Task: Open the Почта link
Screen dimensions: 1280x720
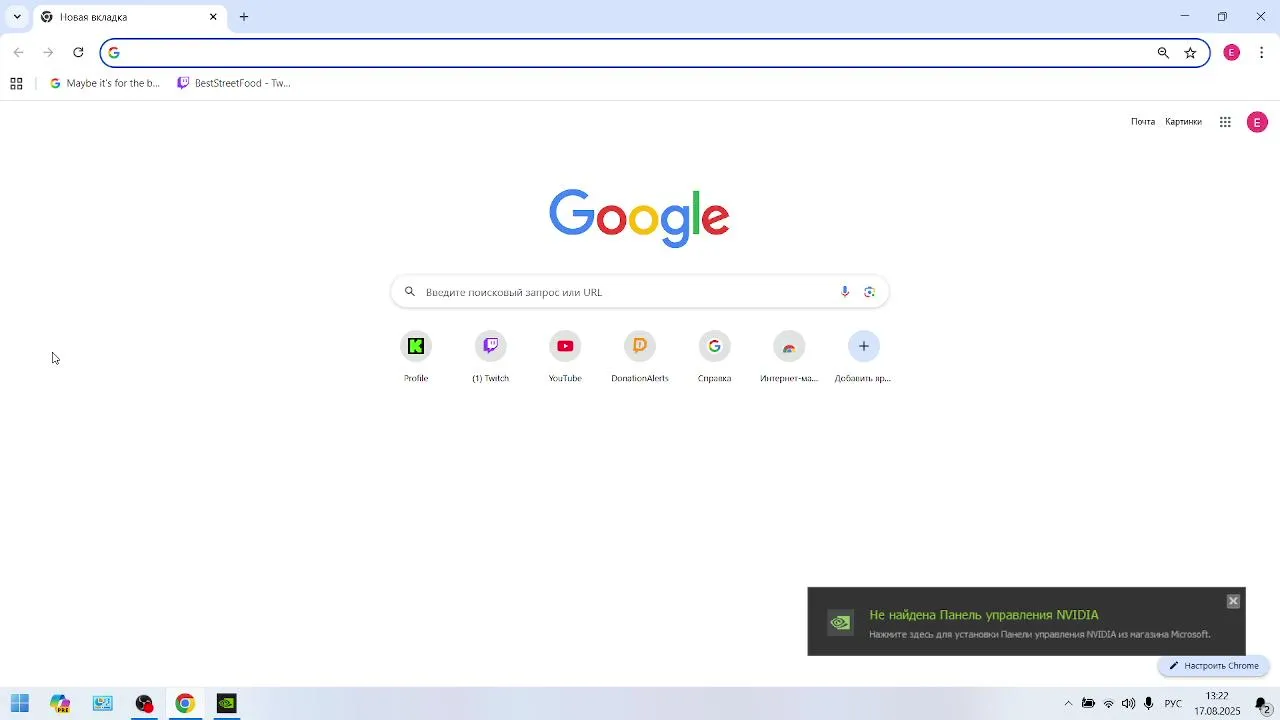Action: pos(1143,122)
